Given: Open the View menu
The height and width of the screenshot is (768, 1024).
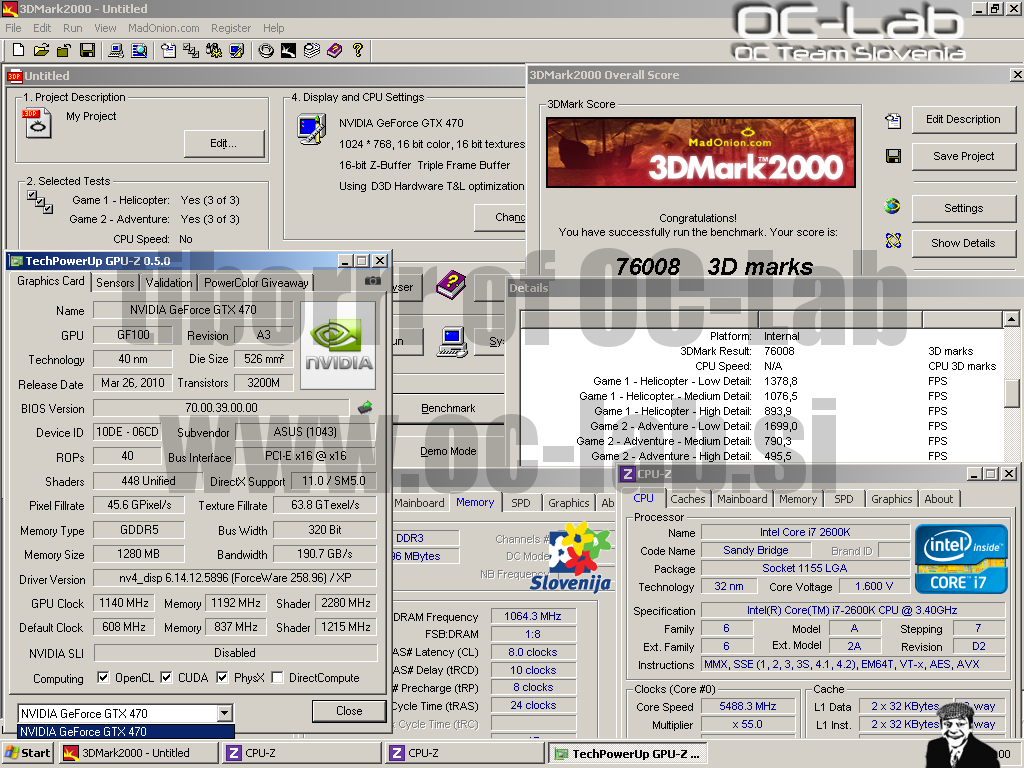Looking at the screenshot, I should tap(105, 28).
